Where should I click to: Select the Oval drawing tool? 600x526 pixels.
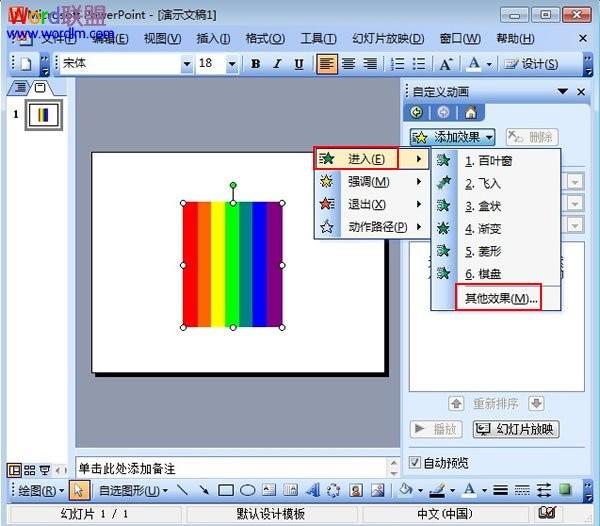247,490
